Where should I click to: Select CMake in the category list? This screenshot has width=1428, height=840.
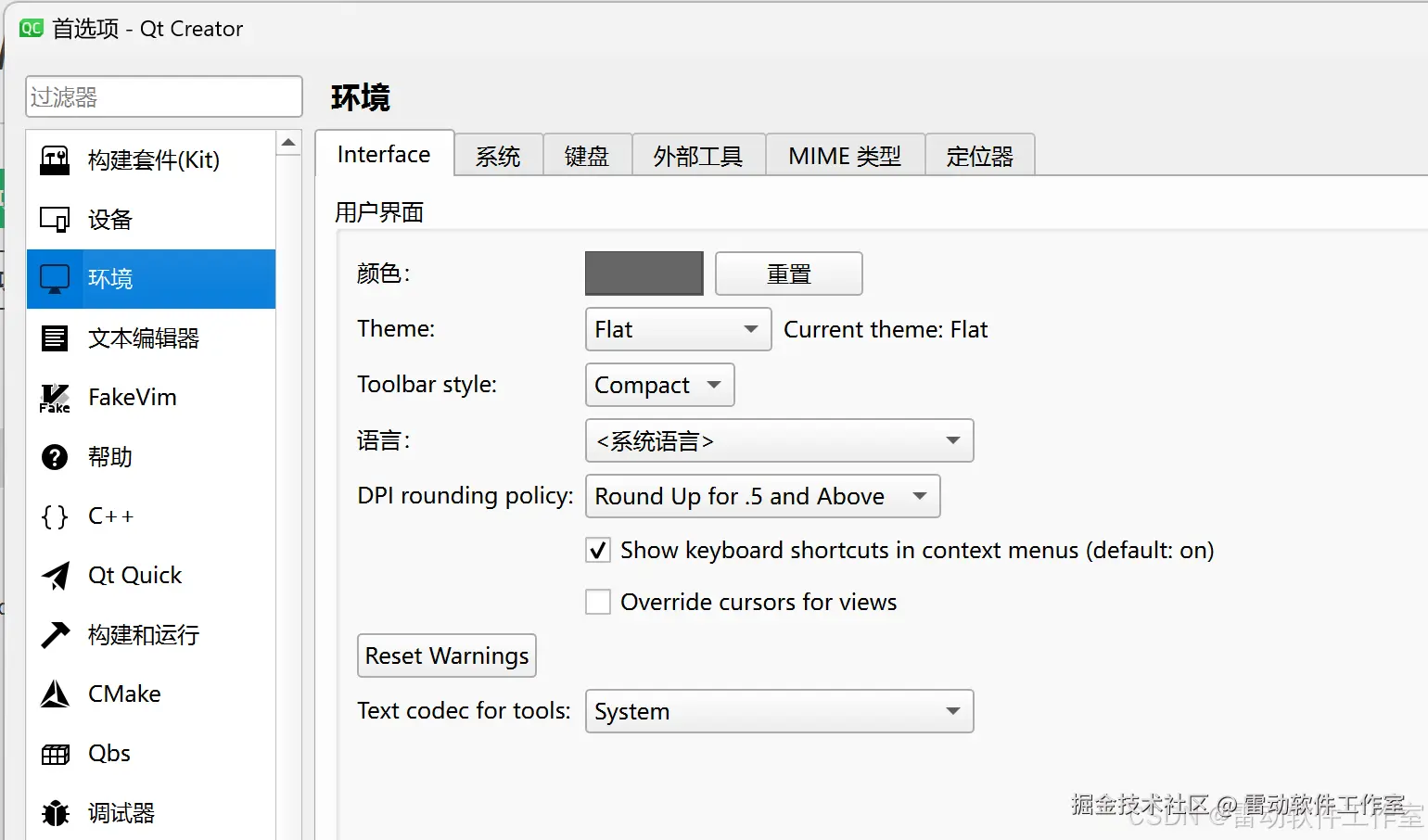point(151,694)
